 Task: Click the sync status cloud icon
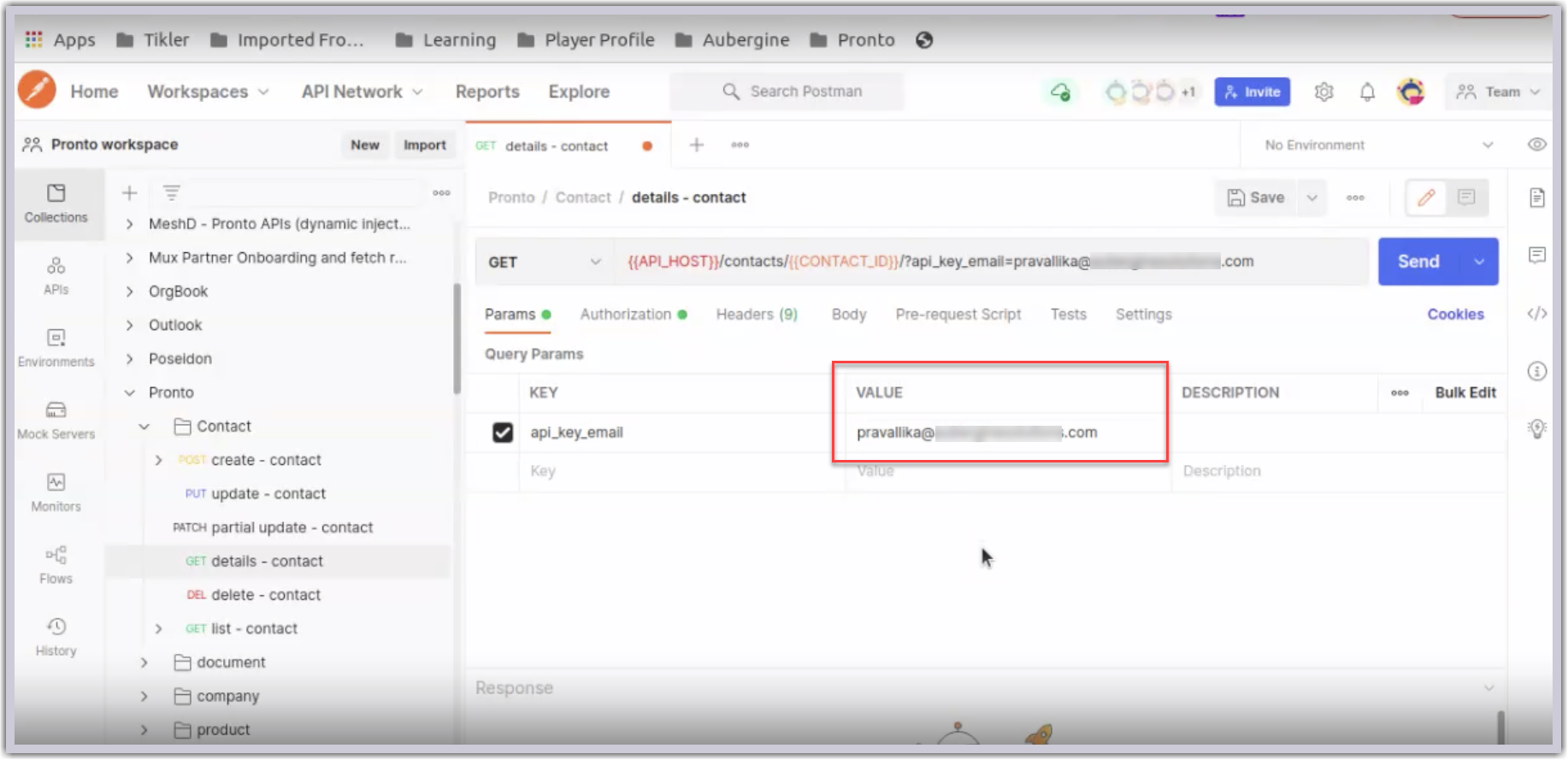(1060, 91)
